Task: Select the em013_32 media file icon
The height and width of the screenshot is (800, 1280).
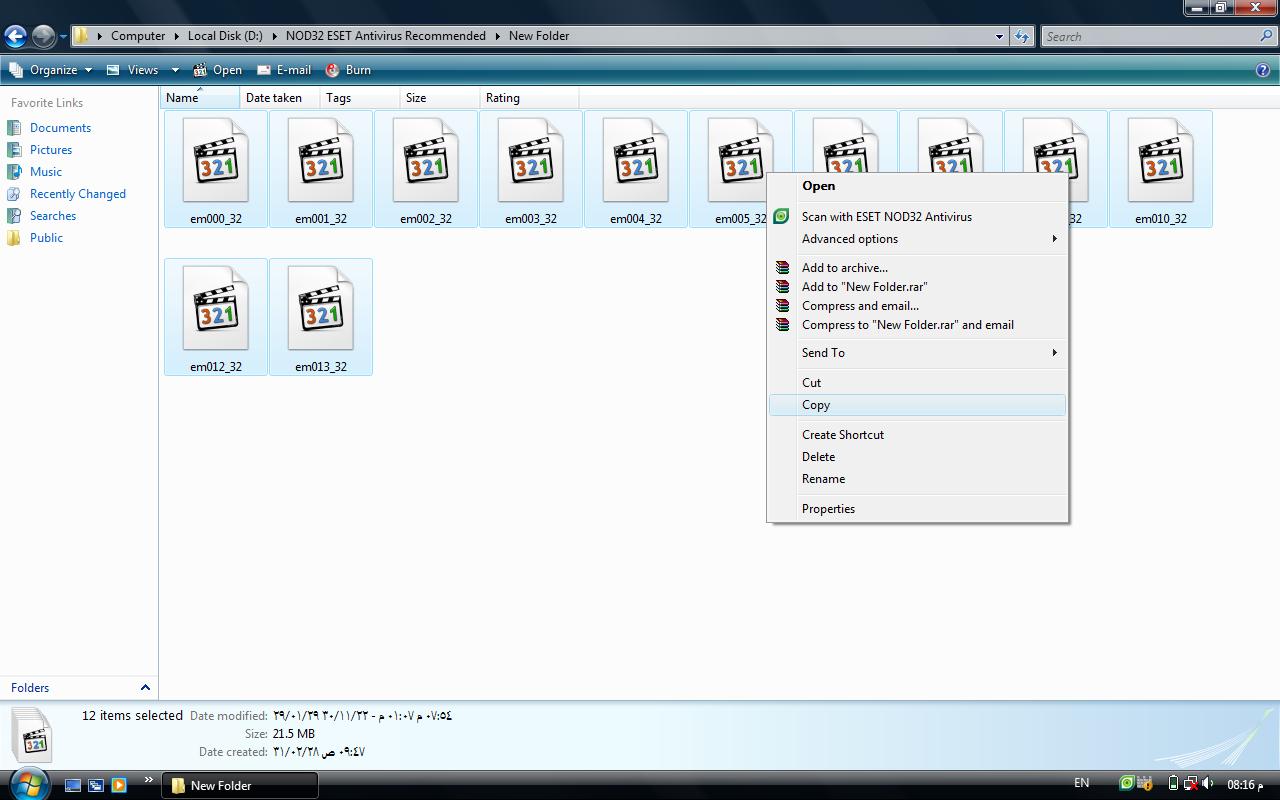Action: (x=321, y=311)
